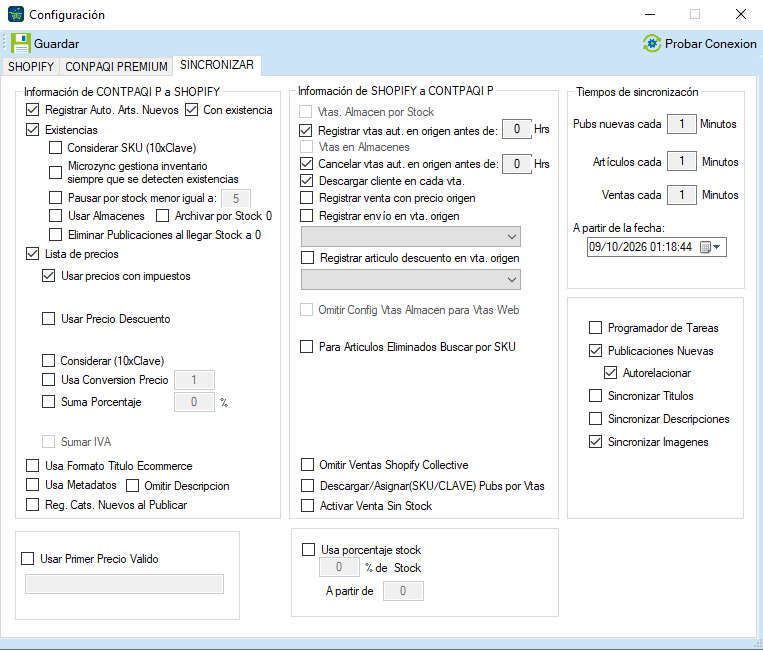Screen dimensions: 763x651
Task: Uncheck Registrar Auto. Arts. Nuevos
Action: [33, 110]
